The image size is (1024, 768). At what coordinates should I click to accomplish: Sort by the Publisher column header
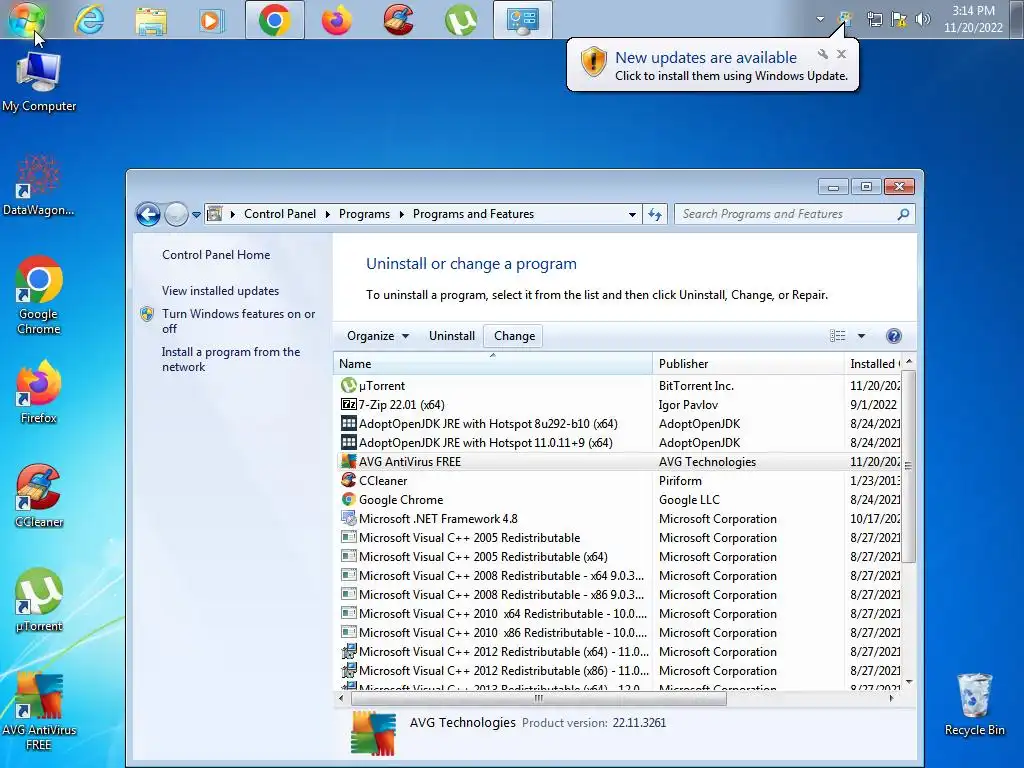[x=748, y=364]
